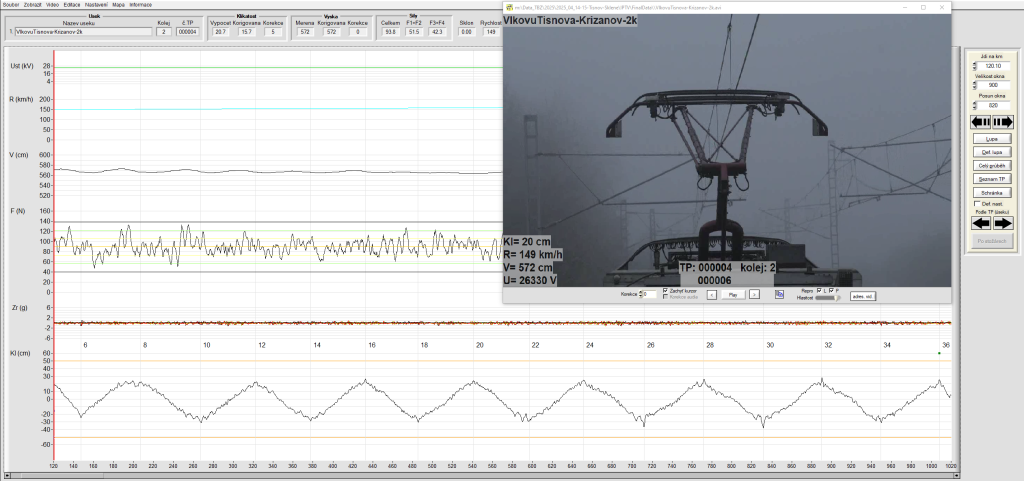Image resolution: width=1024 pixels, height=481 pixels.
Task: Click the Posun okna stepper arrows
Action: (x=974, y=105)
